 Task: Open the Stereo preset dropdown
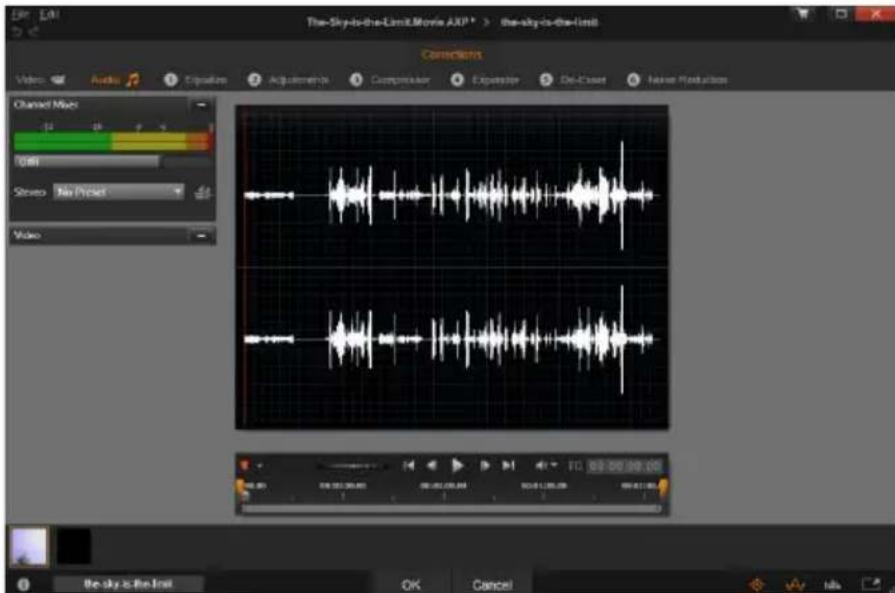tap(119, 192)
